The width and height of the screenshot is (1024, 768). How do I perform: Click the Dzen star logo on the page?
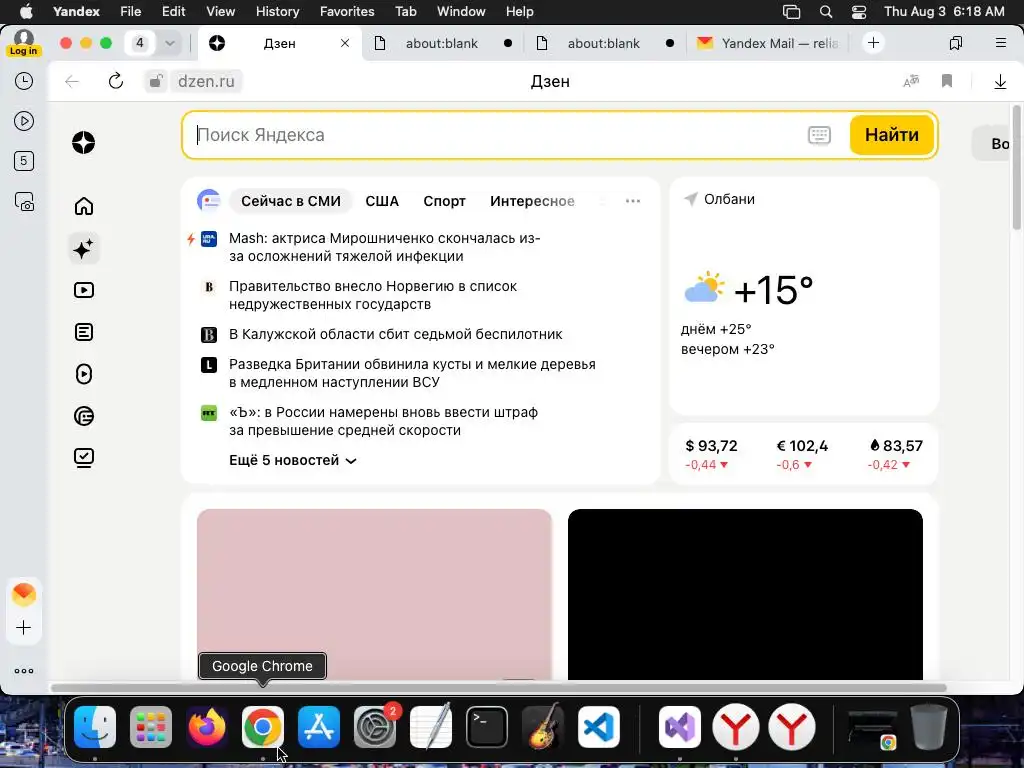pyautogui.click(x=84, y=142)
